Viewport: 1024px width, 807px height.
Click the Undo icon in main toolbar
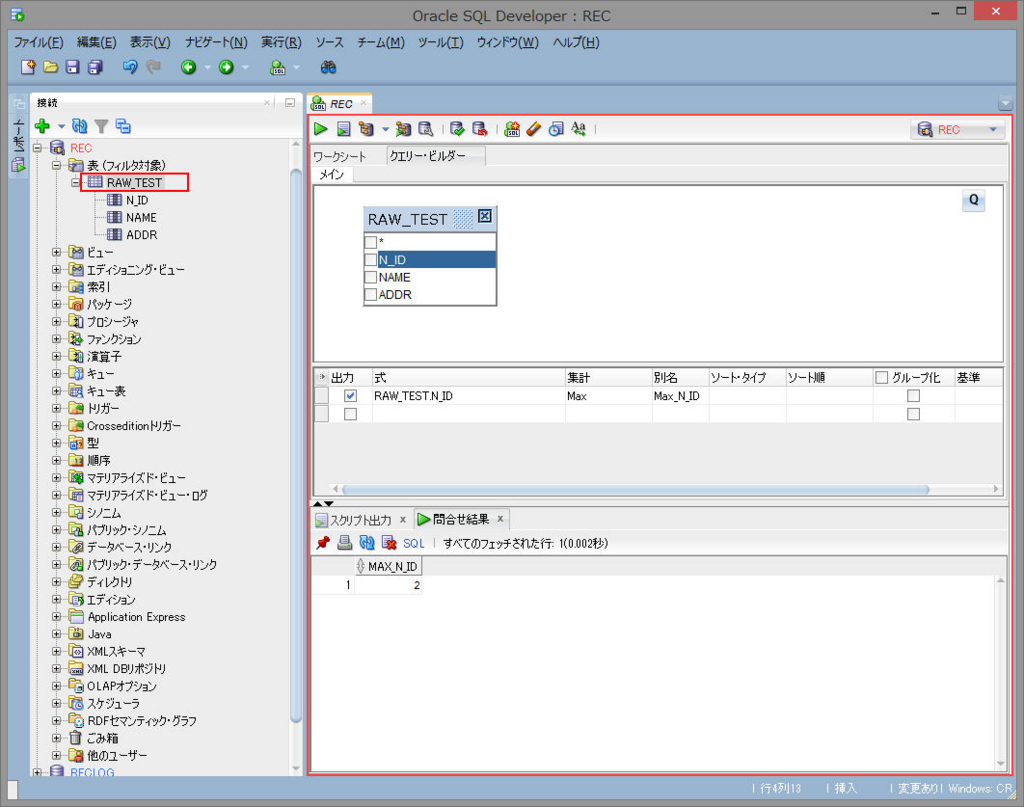[x=130, y=67]
